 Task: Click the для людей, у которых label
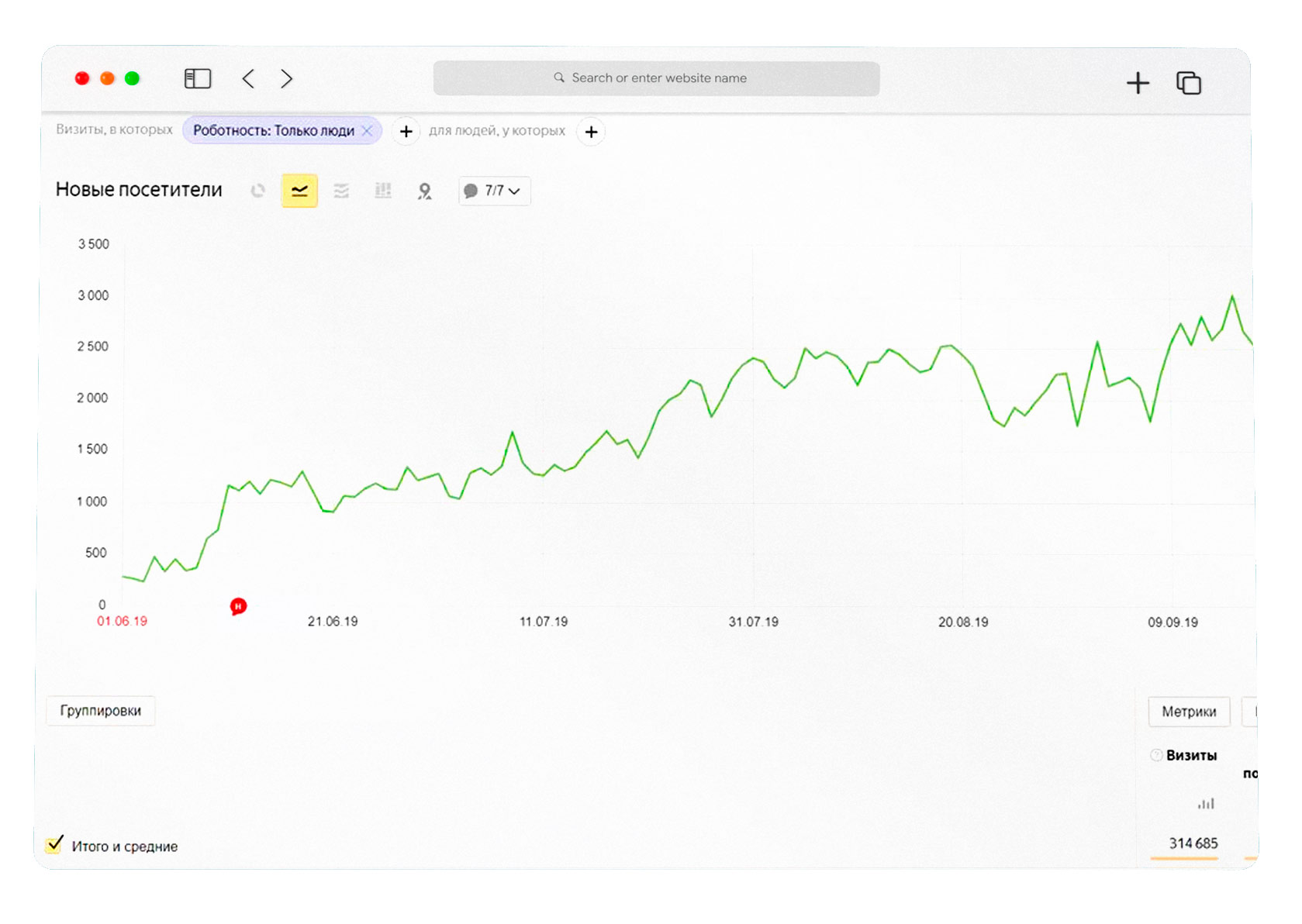coord(497,131)
